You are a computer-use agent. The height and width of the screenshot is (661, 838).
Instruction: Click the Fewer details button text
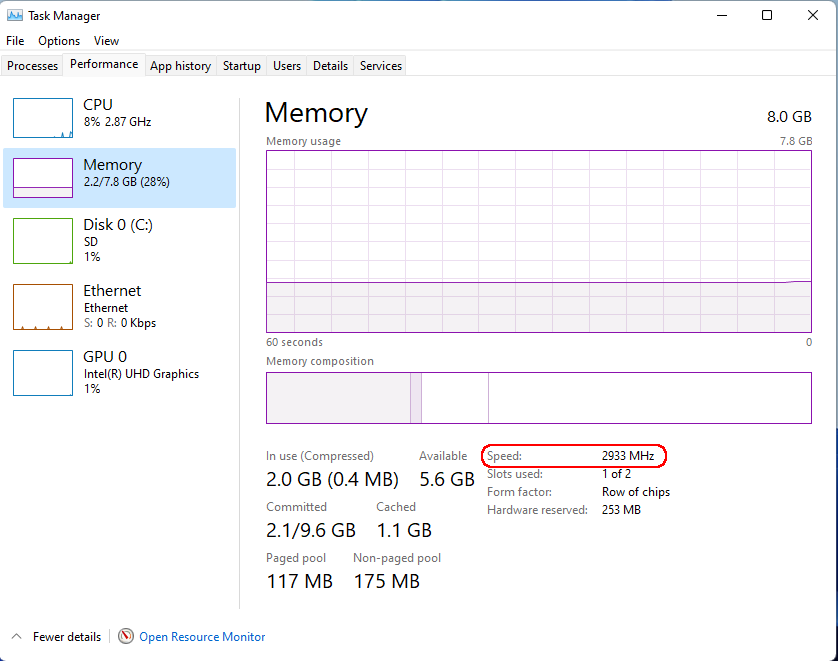(67, 636)
